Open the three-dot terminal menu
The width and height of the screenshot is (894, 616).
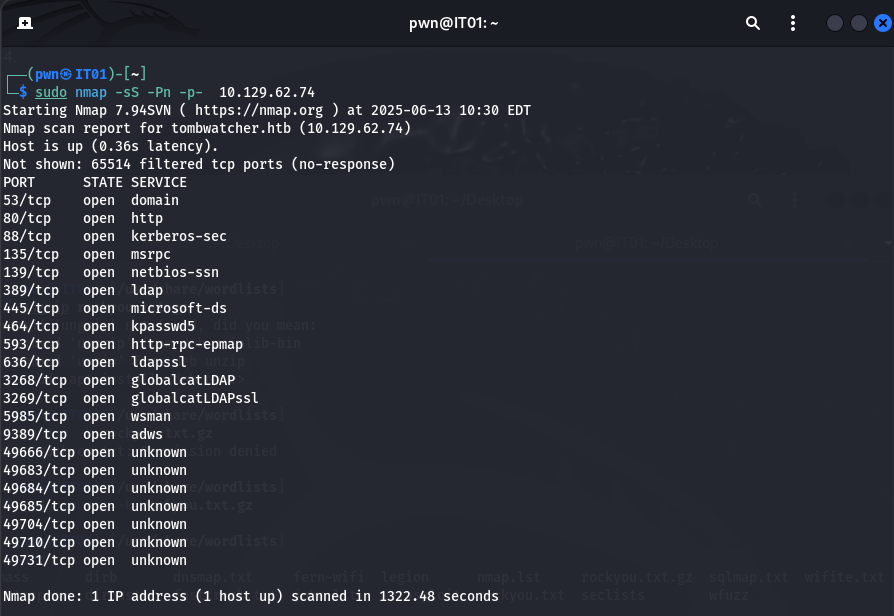tap(794, 23)
